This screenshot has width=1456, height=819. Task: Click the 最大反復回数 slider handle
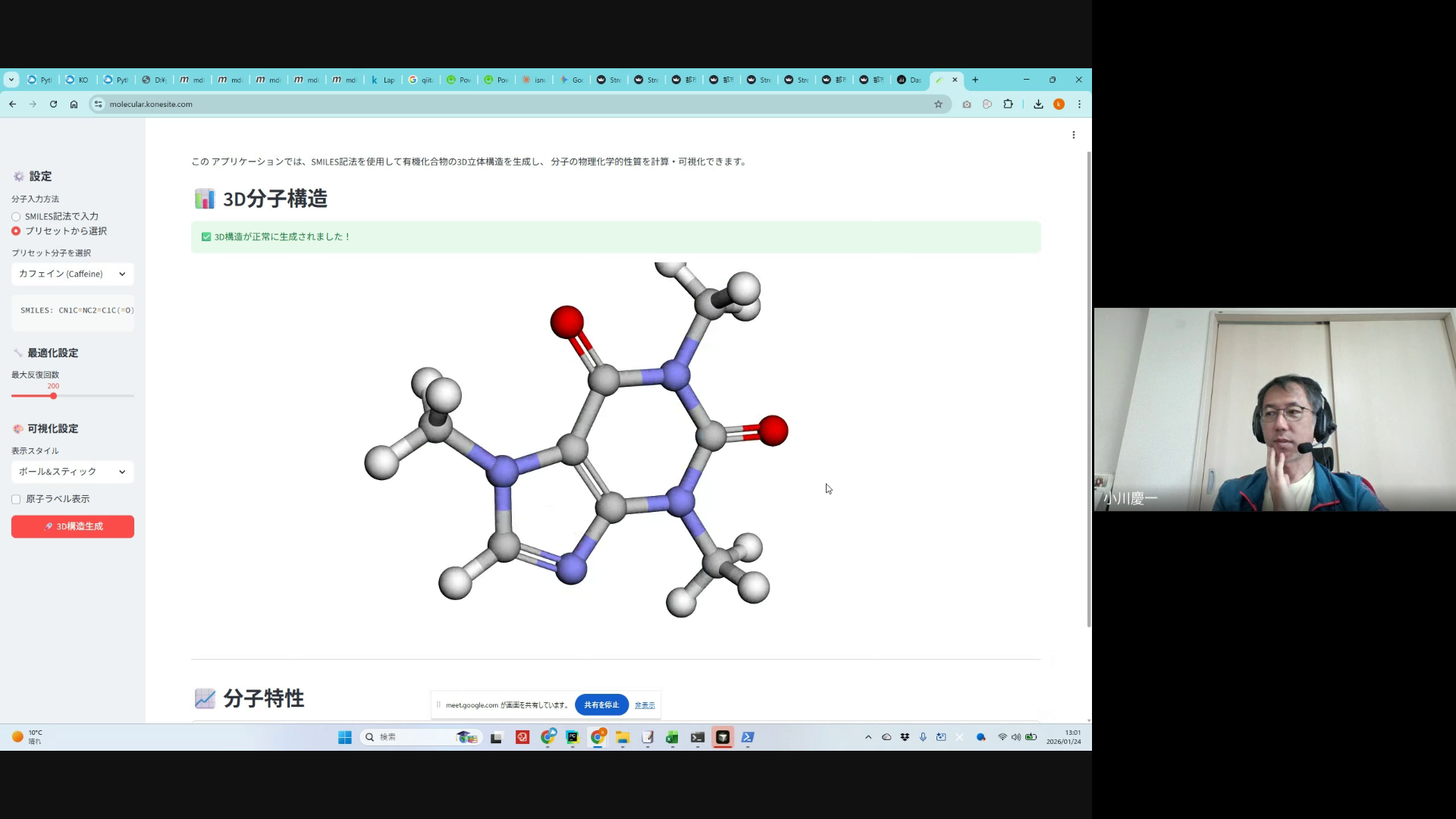(x=53, y=396)
